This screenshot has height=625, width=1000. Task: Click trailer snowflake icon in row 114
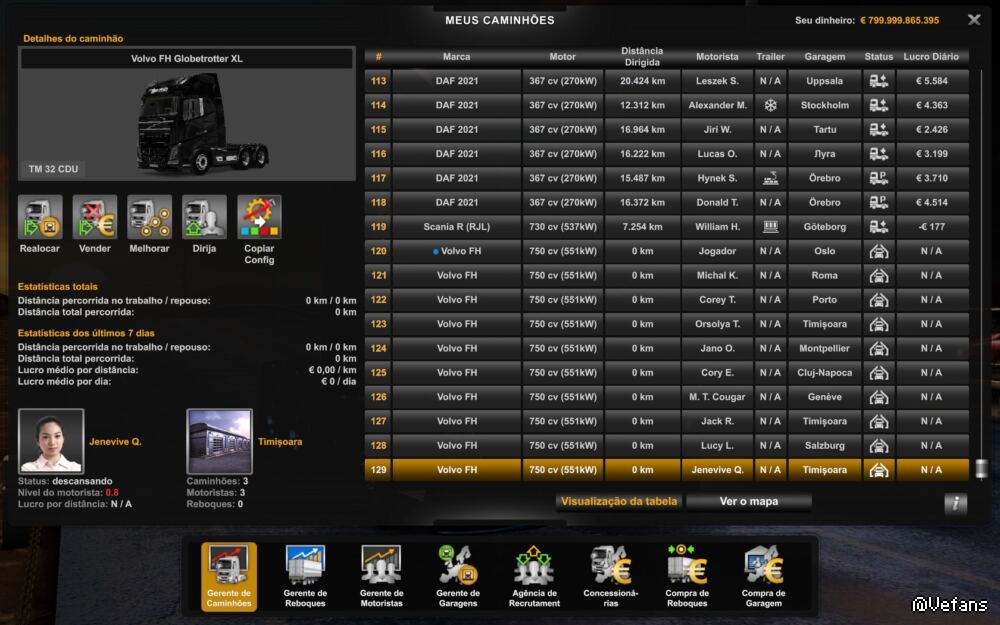pos(770,105)
